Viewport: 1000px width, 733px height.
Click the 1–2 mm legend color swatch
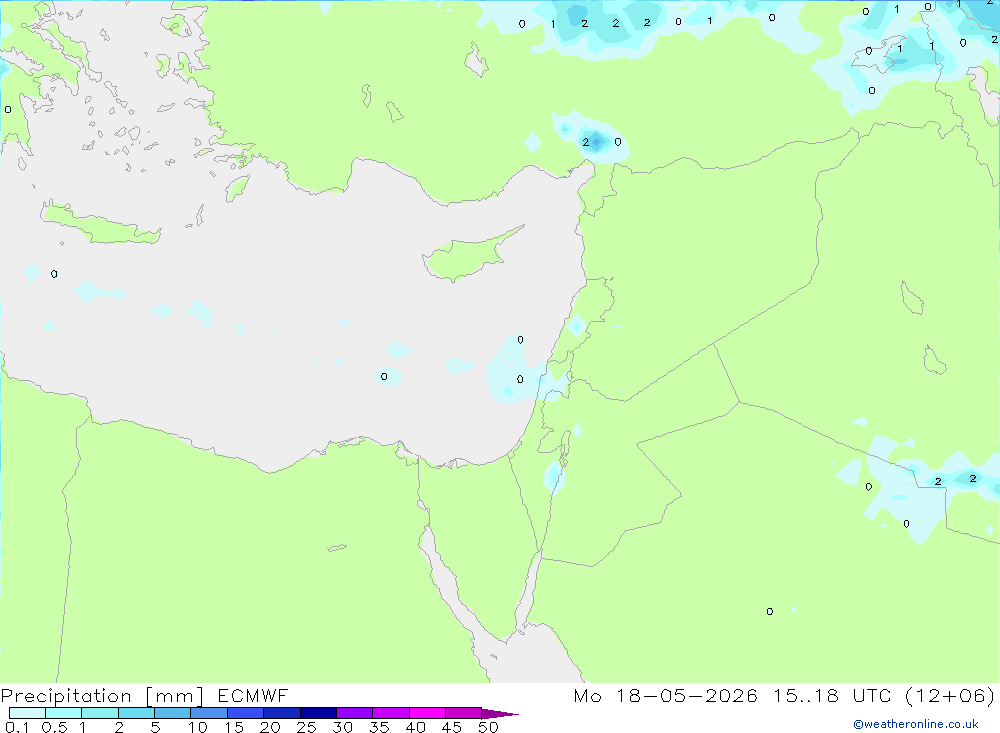(100, 713)
